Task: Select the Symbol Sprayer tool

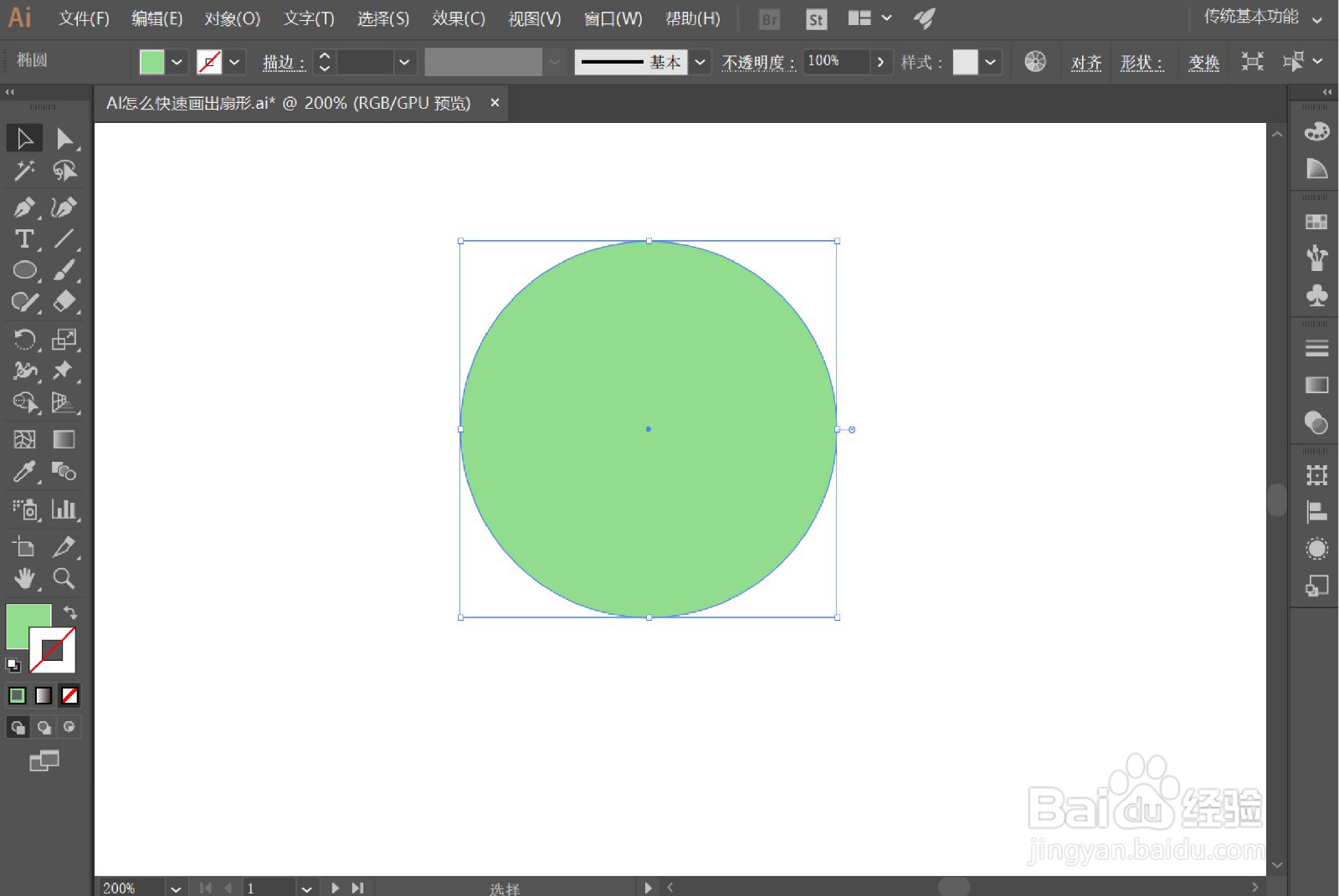Action: (x=24, y=509)
